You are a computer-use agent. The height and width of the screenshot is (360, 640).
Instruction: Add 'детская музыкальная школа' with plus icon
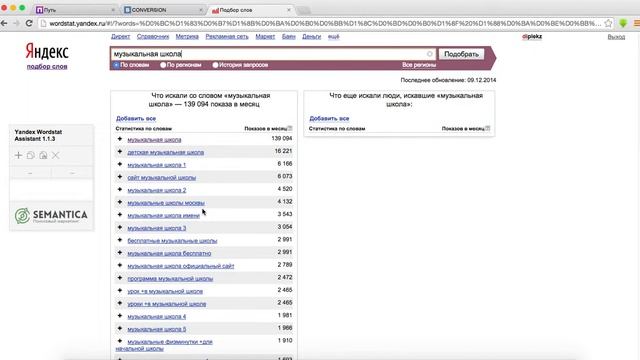(120, 152)
